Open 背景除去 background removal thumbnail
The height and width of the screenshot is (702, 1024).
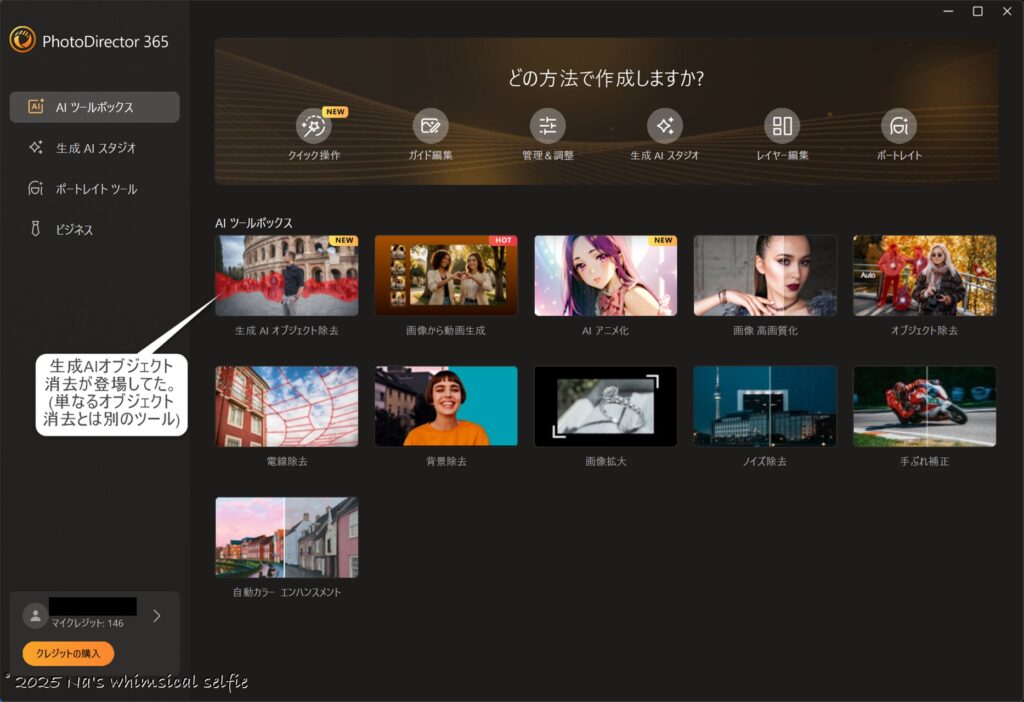click(x=446, y=406)
